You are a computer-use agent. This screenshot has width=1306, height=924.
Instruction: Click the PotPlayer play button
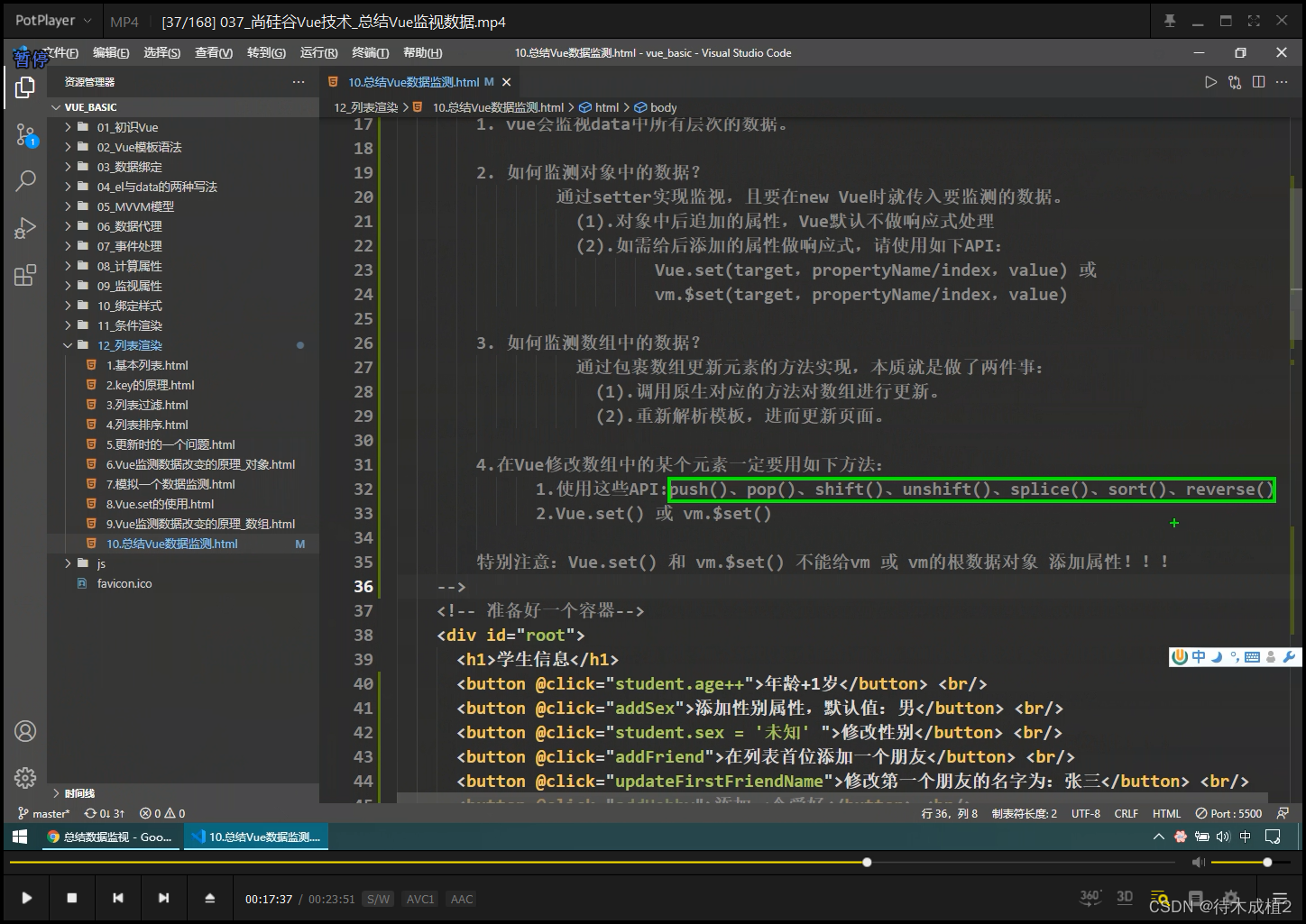[x=26, y=898]
